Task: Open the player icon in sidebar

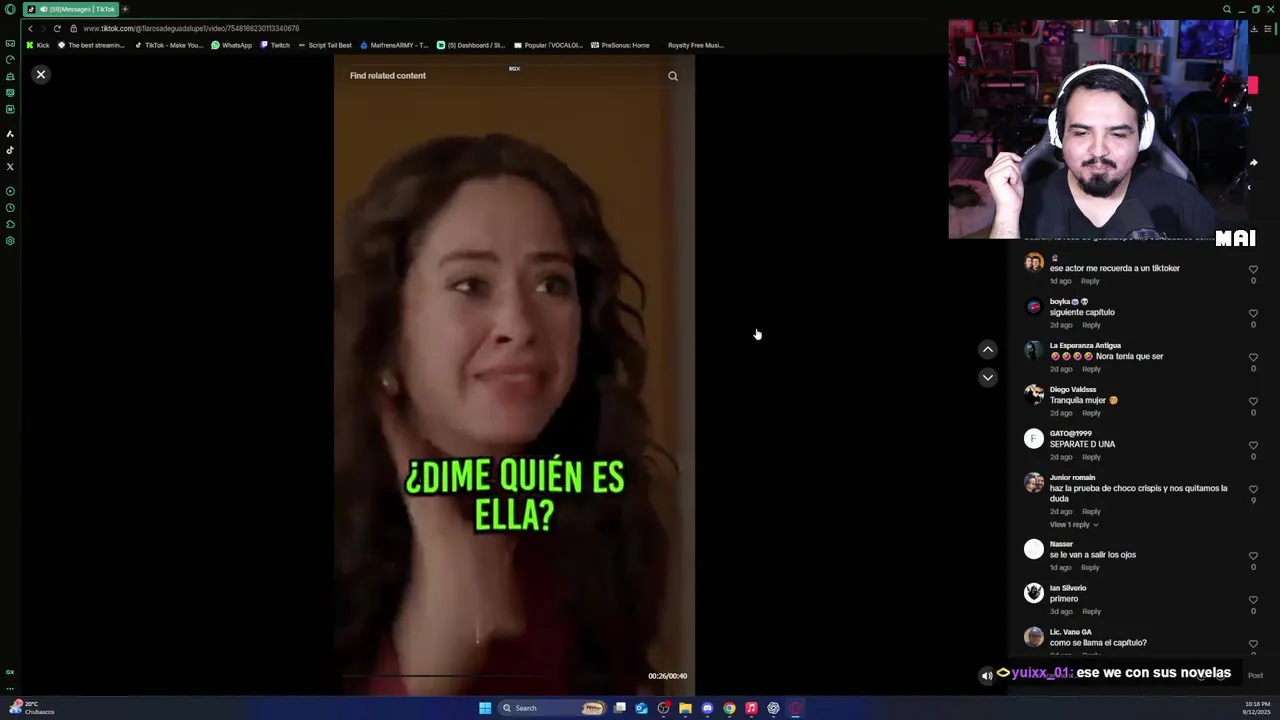Action: tap(10, 191)
